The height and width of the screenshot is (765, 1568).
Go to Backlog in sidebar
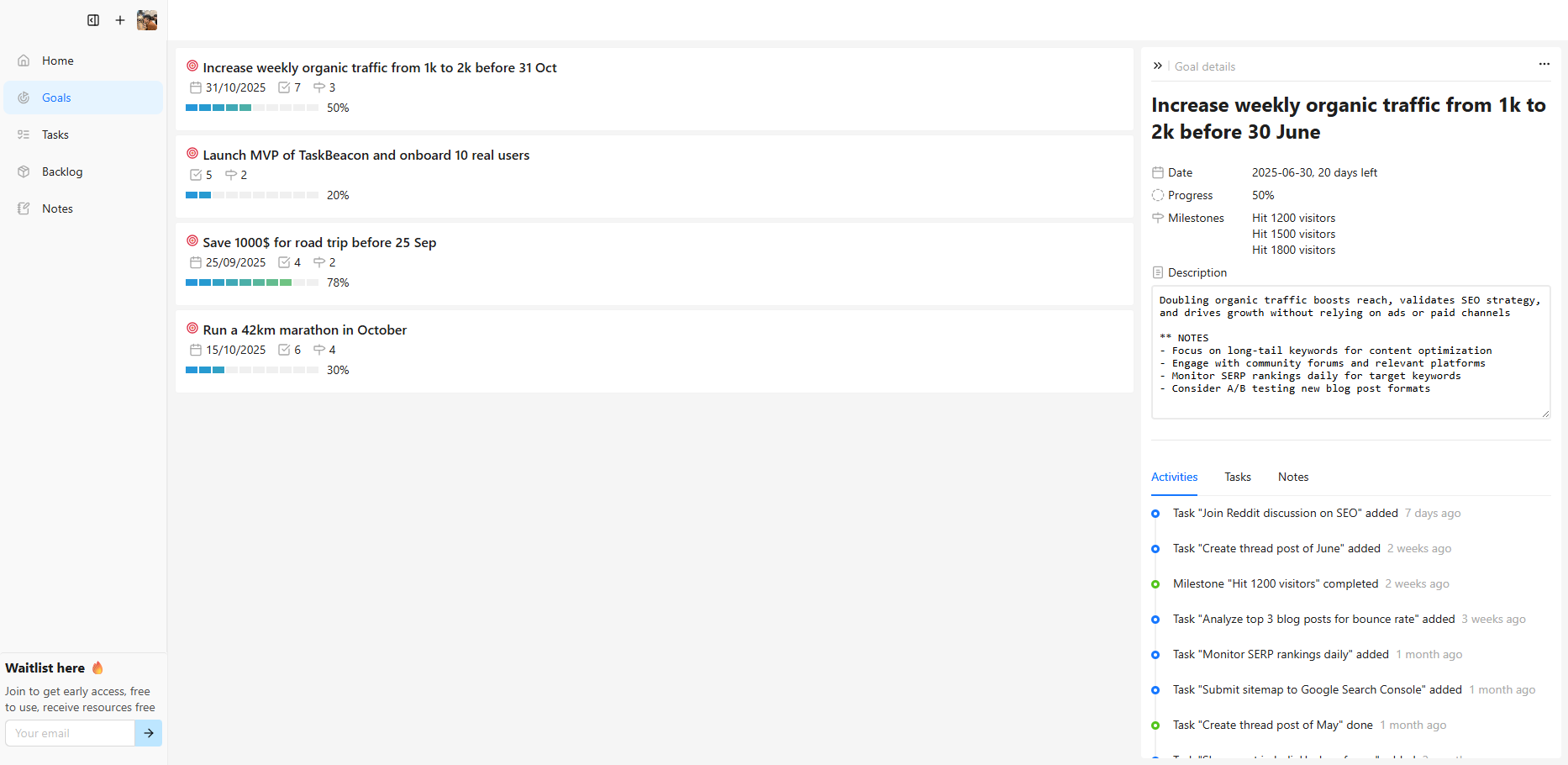[x=62, y=171]
